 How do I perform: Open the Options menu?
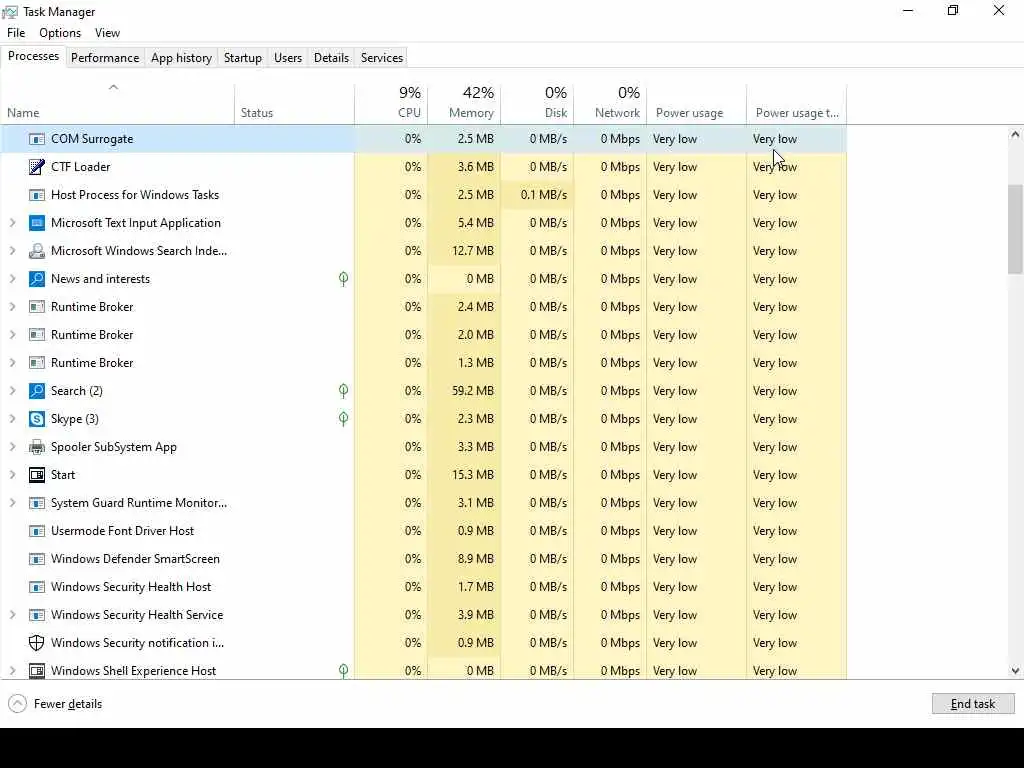[60, 33]
